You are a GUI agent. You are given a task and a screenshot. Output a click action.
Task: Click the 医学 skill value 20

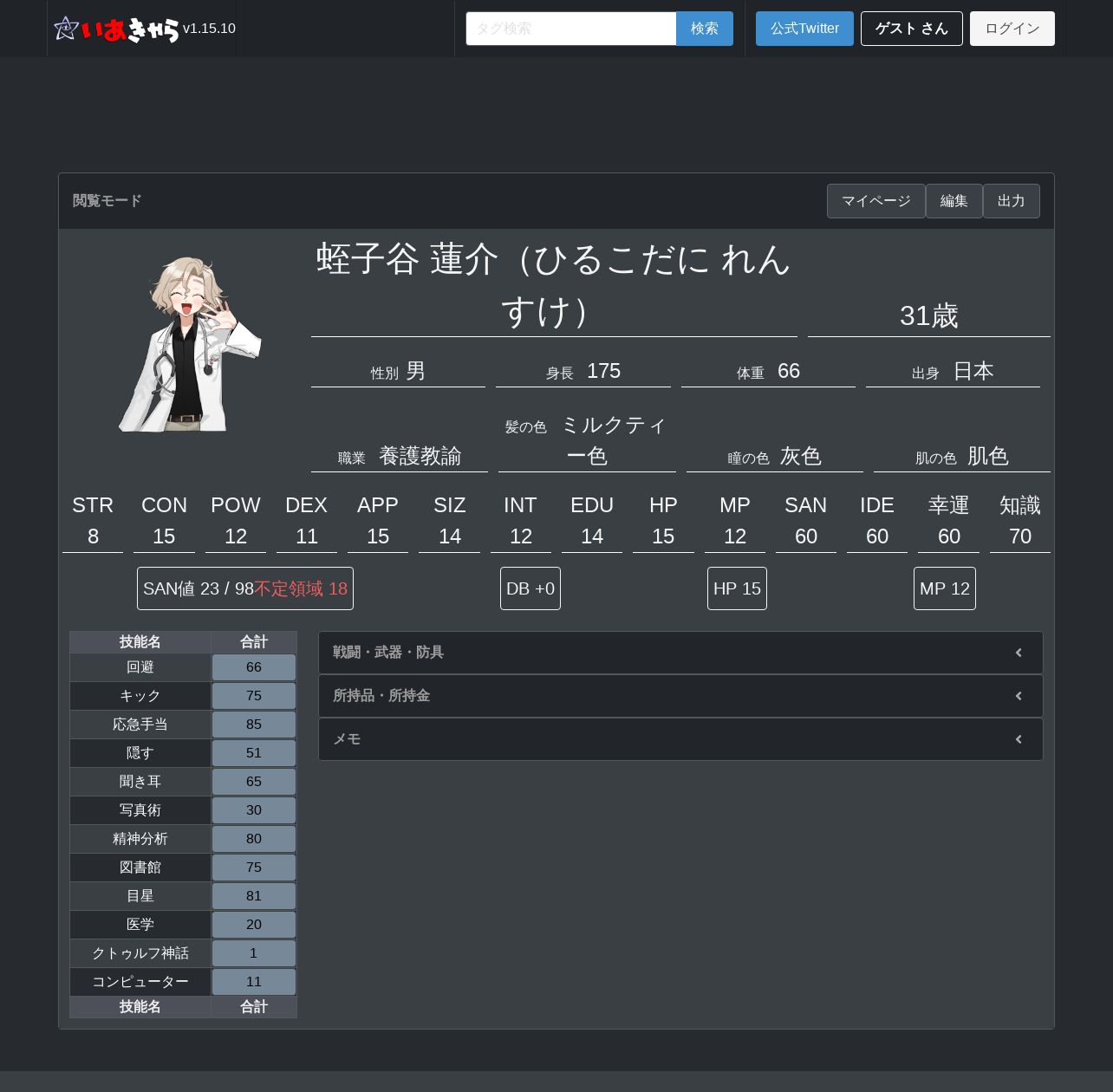tap(254, 925)
